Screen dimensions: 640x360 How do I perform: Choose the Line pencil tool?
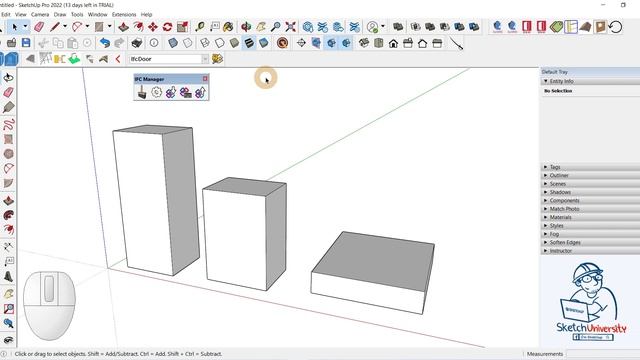[55, 27]
